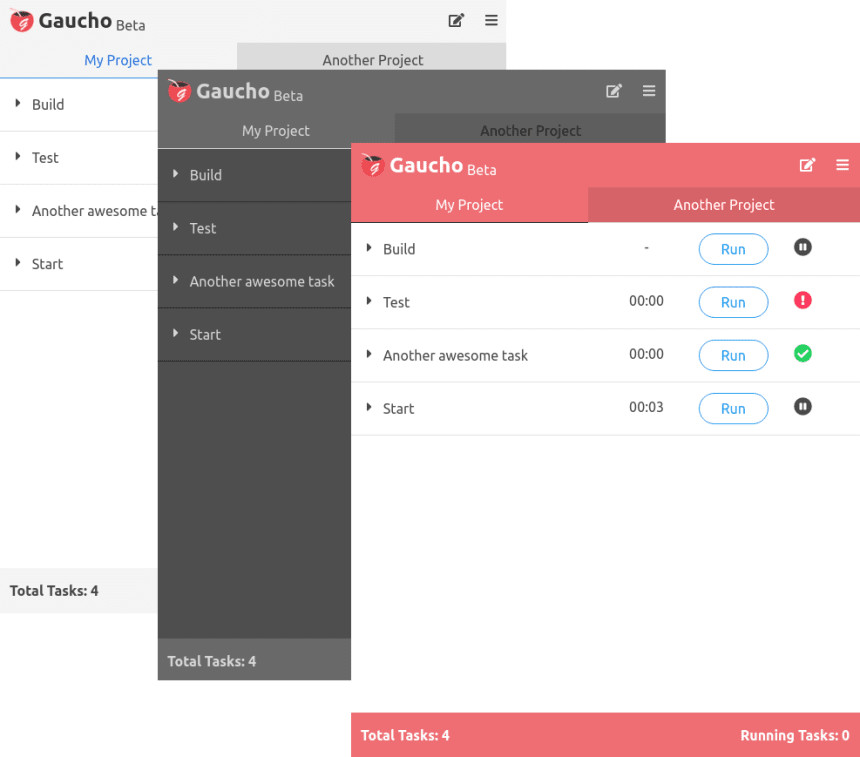
Task: Click the edit icon in the red Gaucho window
Action: click(807, 165)
